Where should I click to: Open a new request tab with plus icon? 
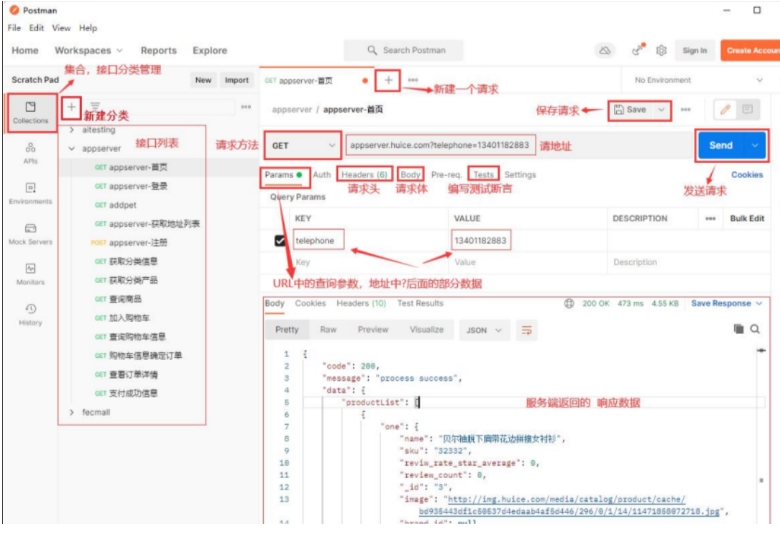point(388,80)
